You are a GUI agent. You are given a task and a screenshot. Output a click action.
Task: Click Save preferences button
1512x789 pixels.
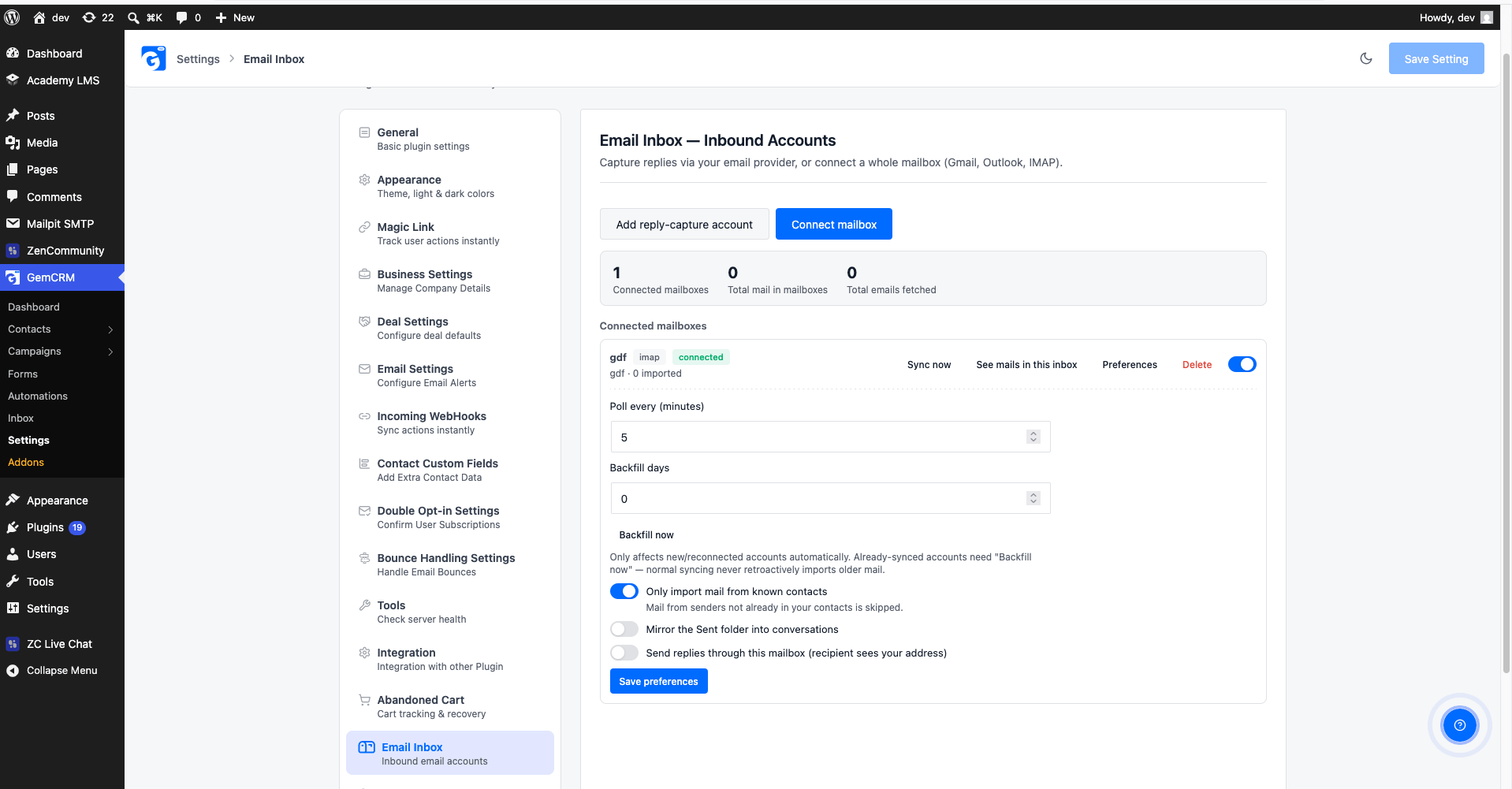658,681
